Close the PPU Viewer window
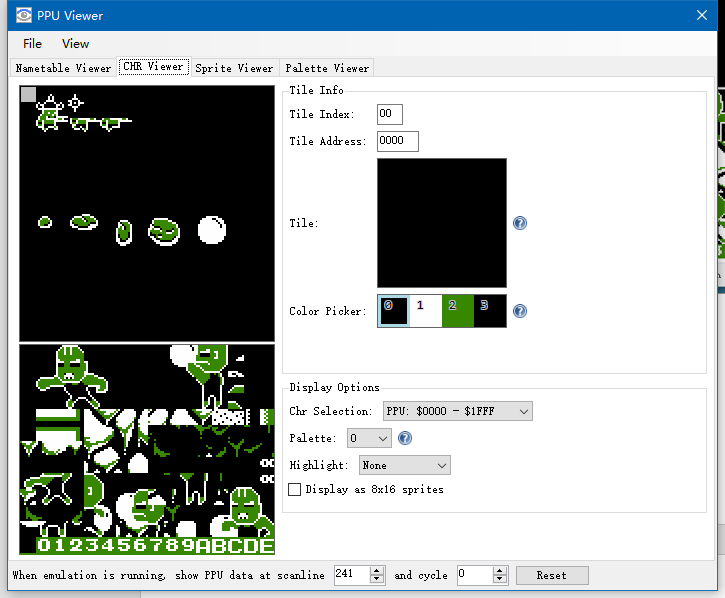 [701, 15]
